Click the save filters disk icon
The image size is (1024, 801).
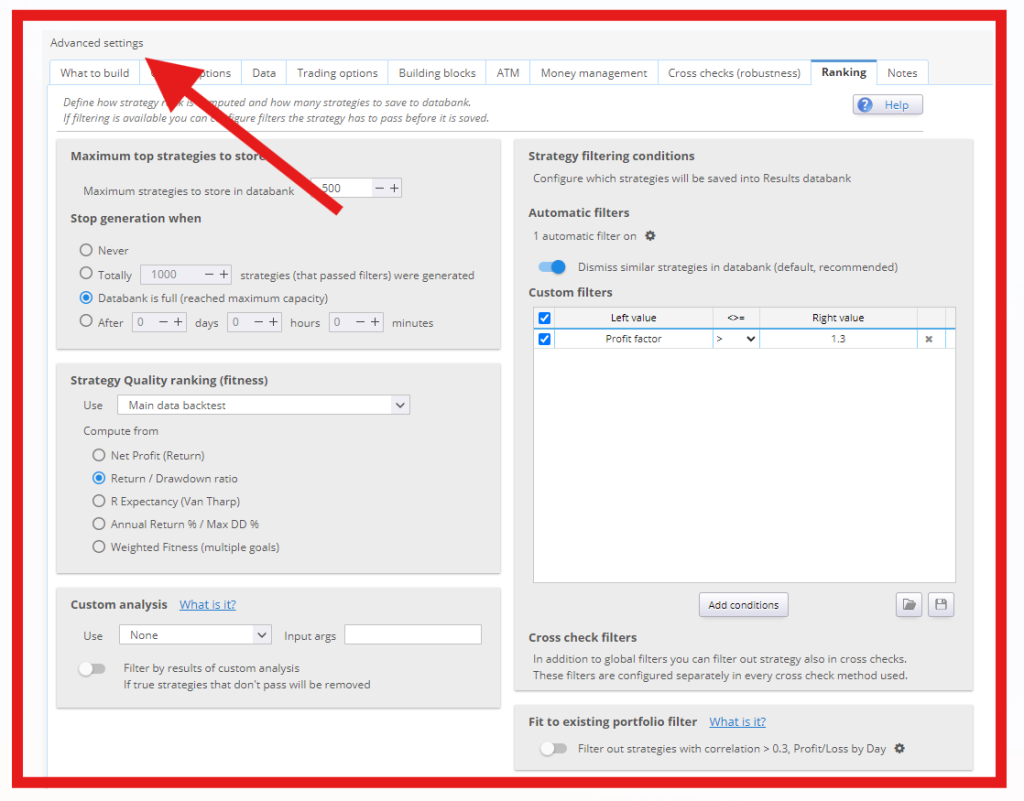(x=940, y=605)
